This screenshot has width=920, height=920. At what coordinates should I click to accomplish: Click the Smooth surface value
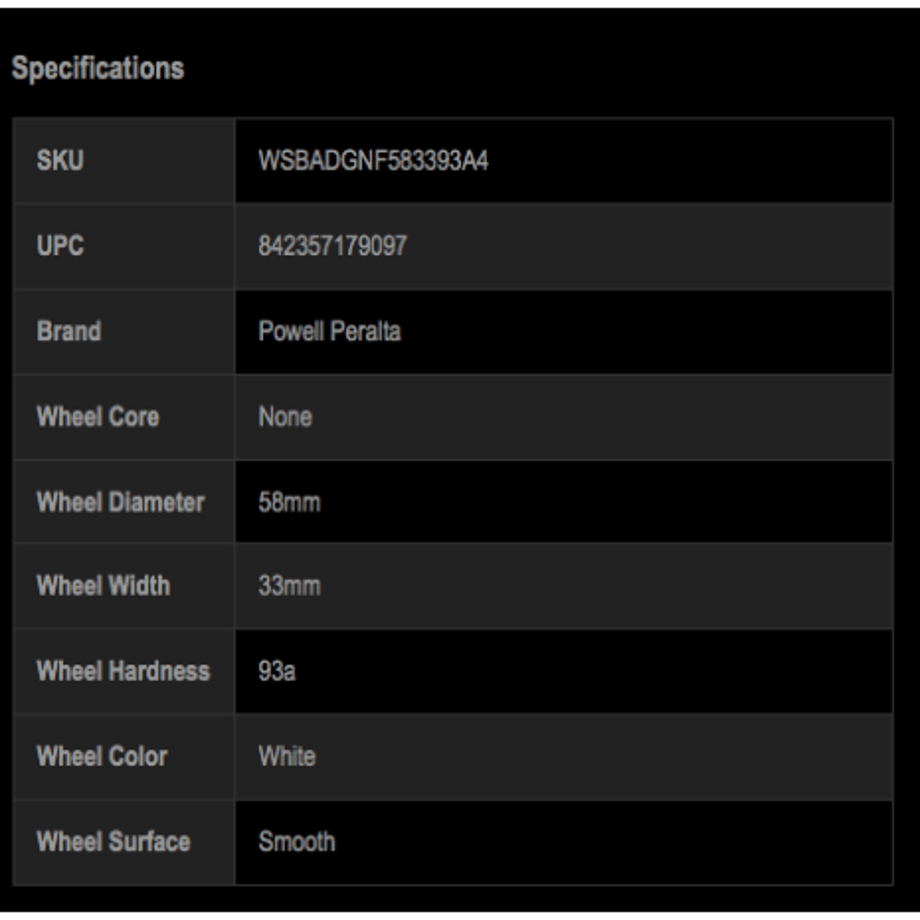pyautogui.click(x=297, y=842)
